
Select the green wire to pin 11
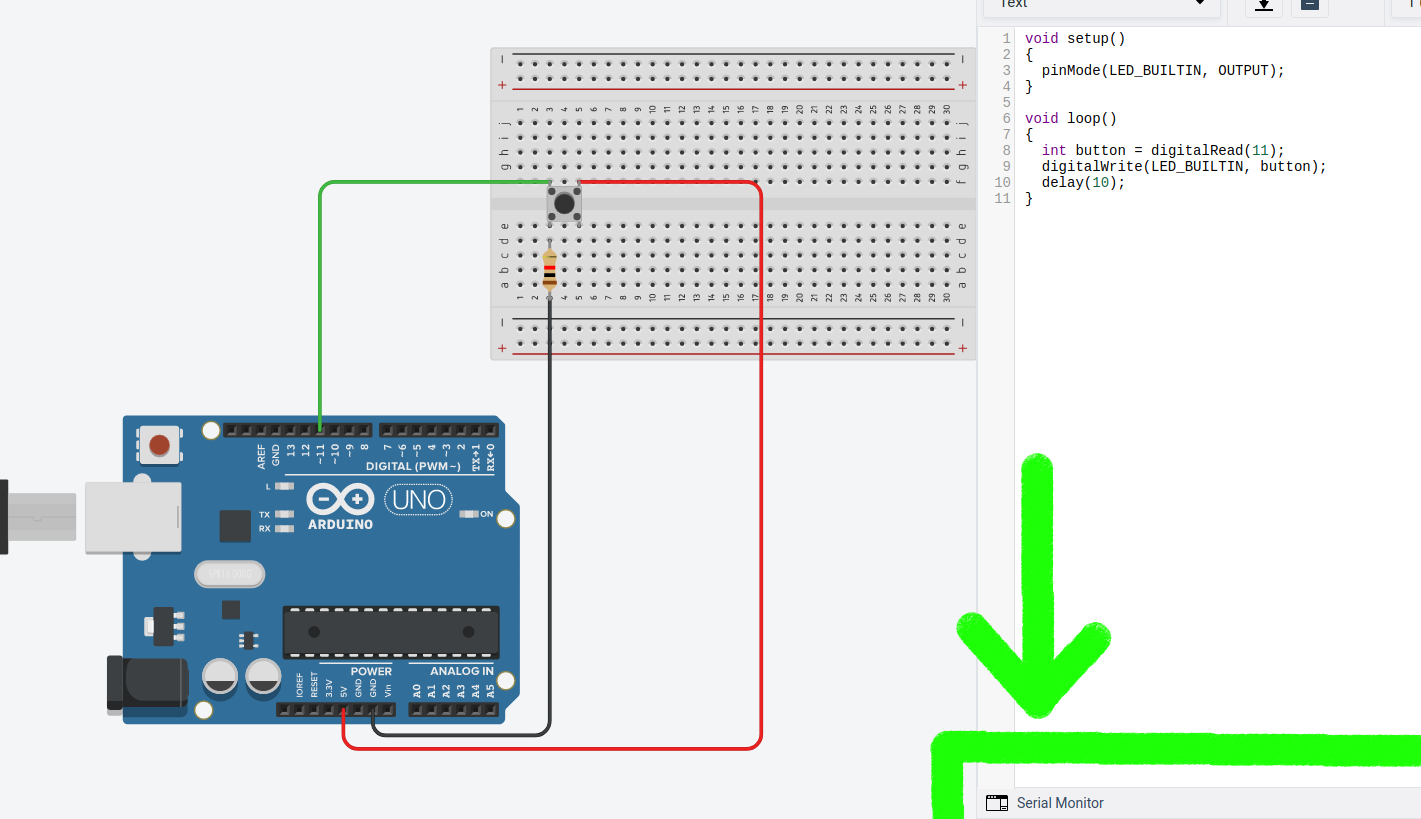point(320,300)
